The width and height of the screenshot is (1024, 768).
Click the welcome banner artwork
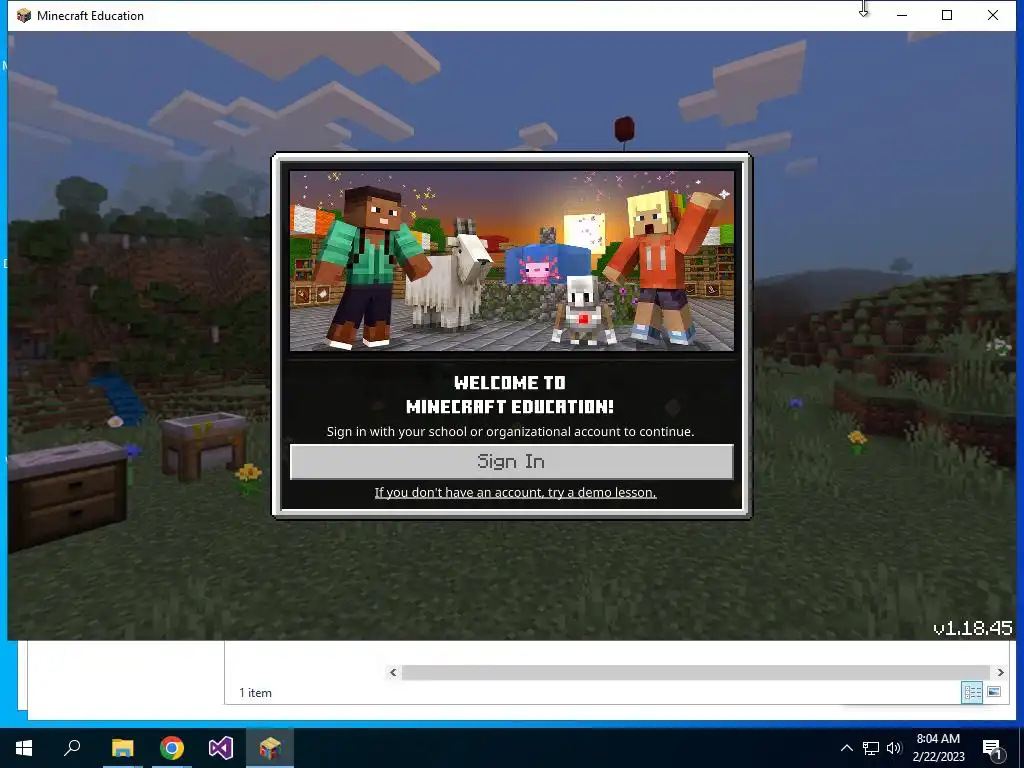pos(512,261)
